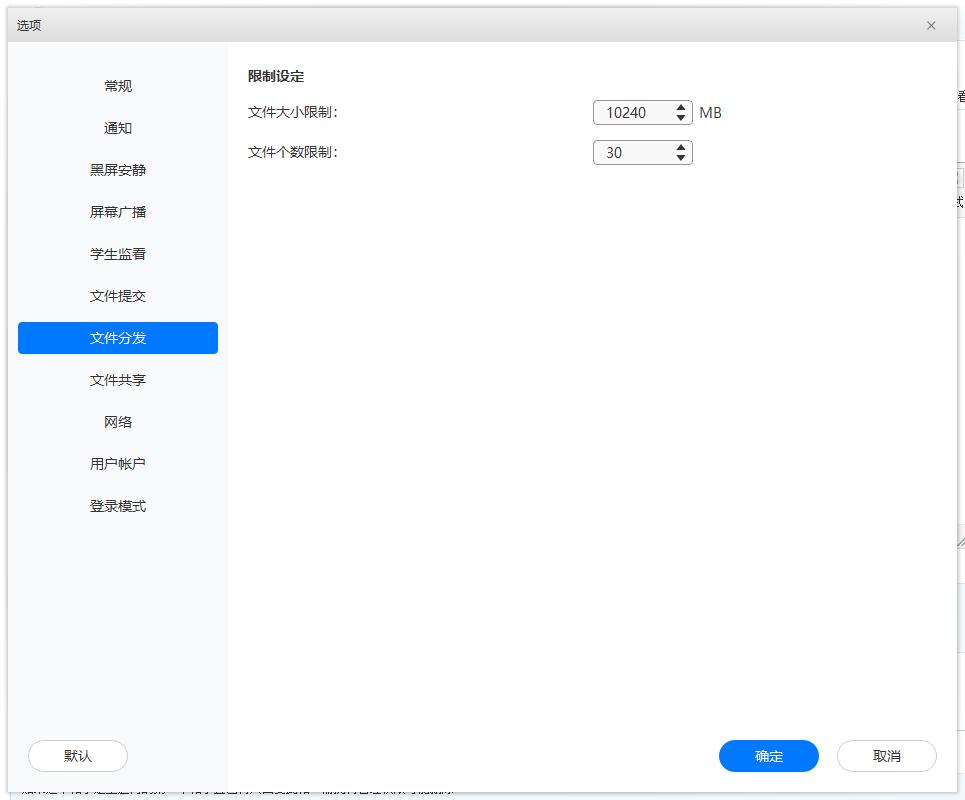This screenshot has height=800, width=965.
Task: Open the 常规 settings section
Action: [117, 86]
